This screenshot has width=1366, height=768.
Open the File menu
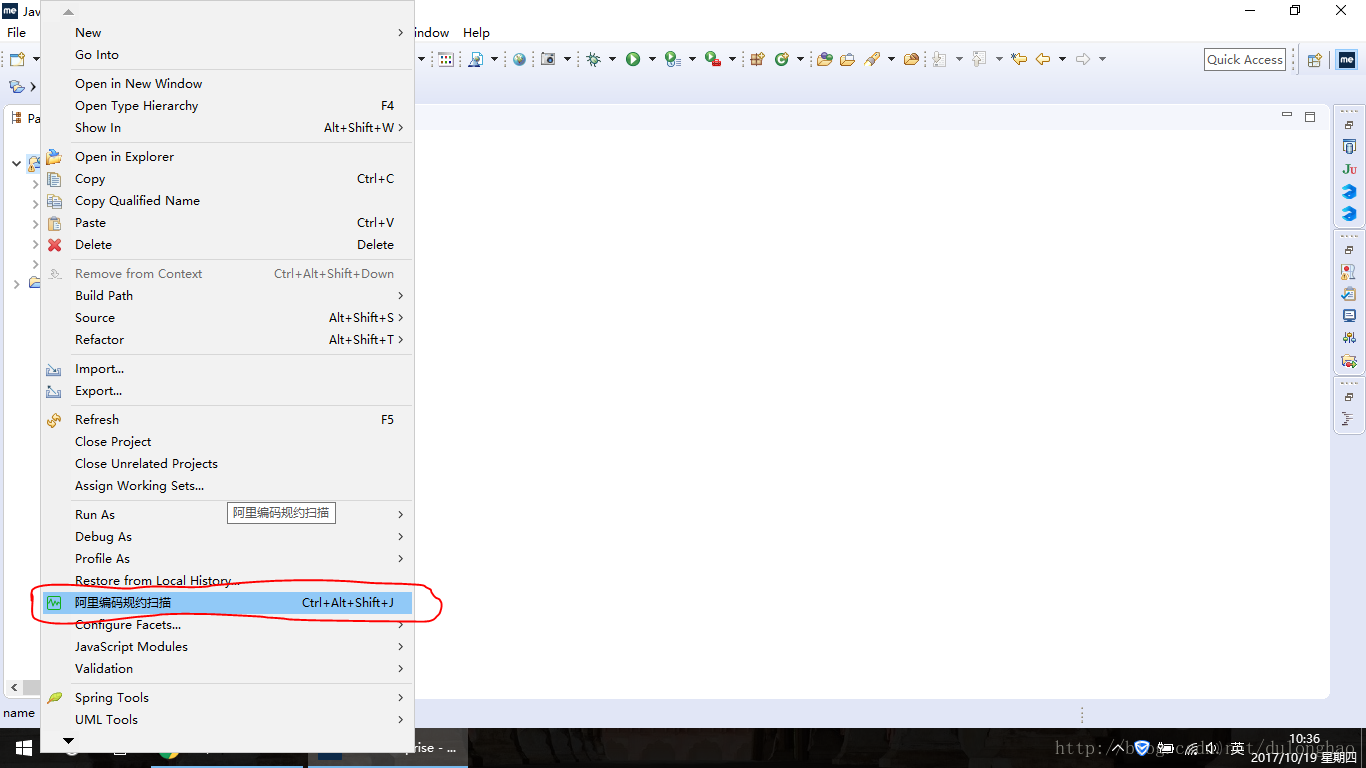point(17,33)
